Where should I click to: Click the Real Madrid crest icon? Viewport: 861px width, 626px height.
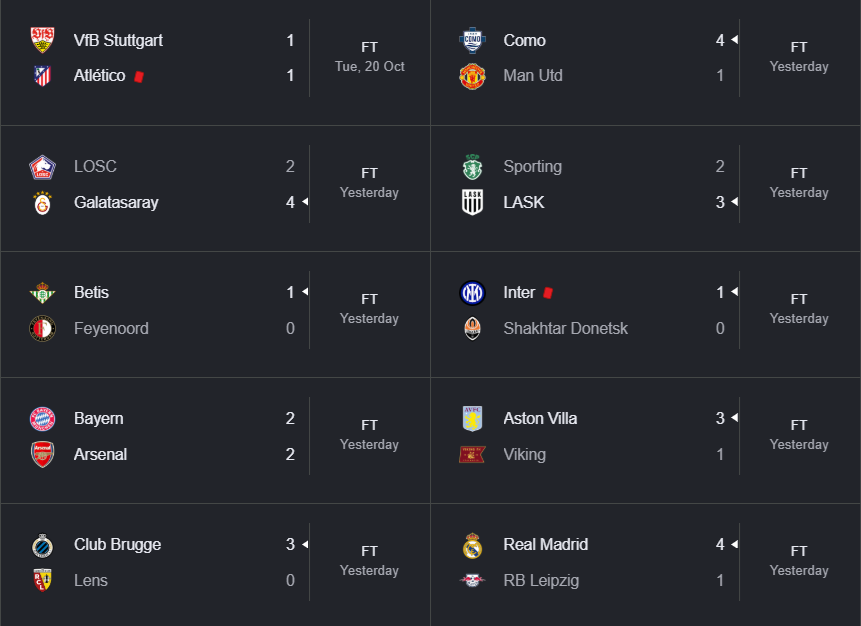point(472,545)
